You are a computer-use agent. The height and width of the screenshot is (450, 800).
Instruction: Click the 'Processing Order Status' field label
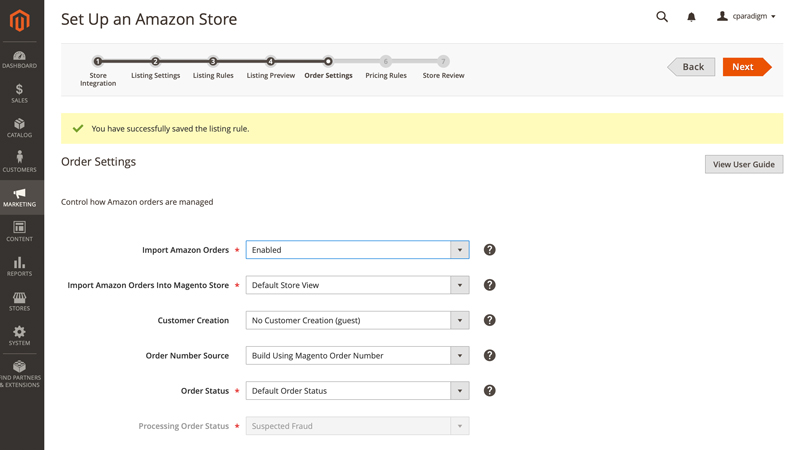pyautogui.click(x=184, y=426)
